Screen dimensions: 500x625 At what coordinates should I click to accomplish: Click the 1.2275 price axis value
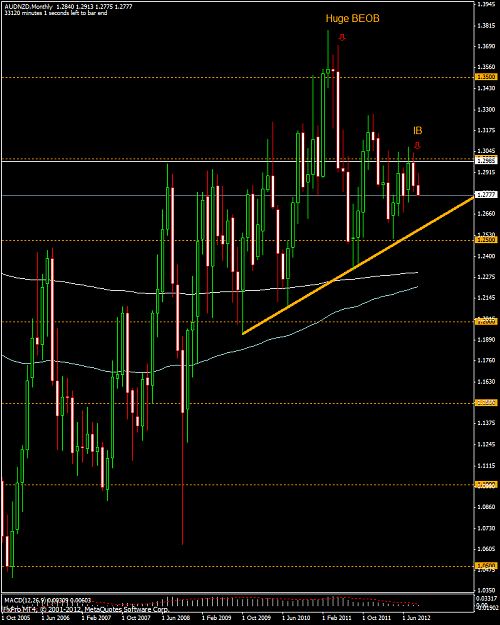coord(486,277)
